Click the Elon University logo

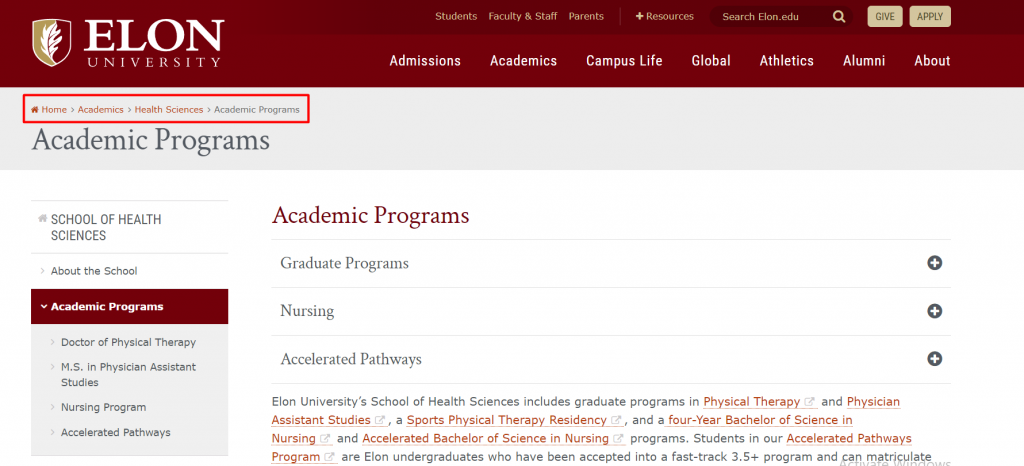coord(127,43)
